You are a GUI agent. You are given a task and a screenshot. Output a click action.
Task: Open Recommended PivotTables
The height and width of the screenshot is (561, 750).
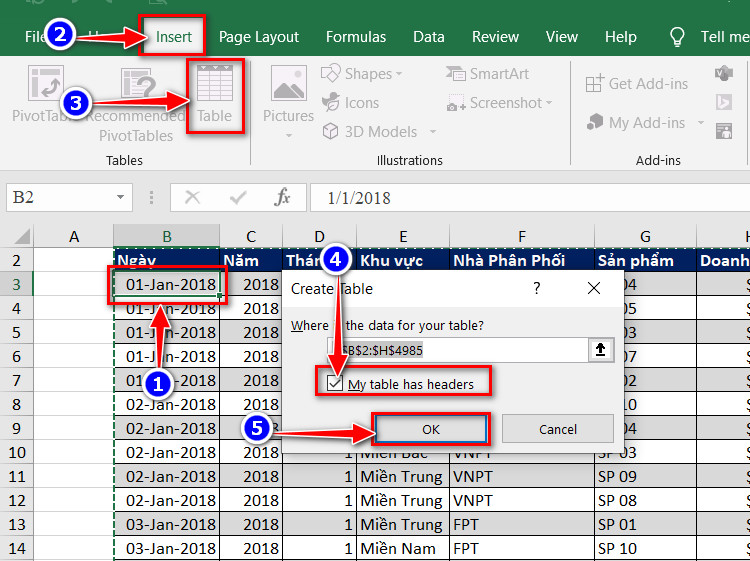click(137, 105)
